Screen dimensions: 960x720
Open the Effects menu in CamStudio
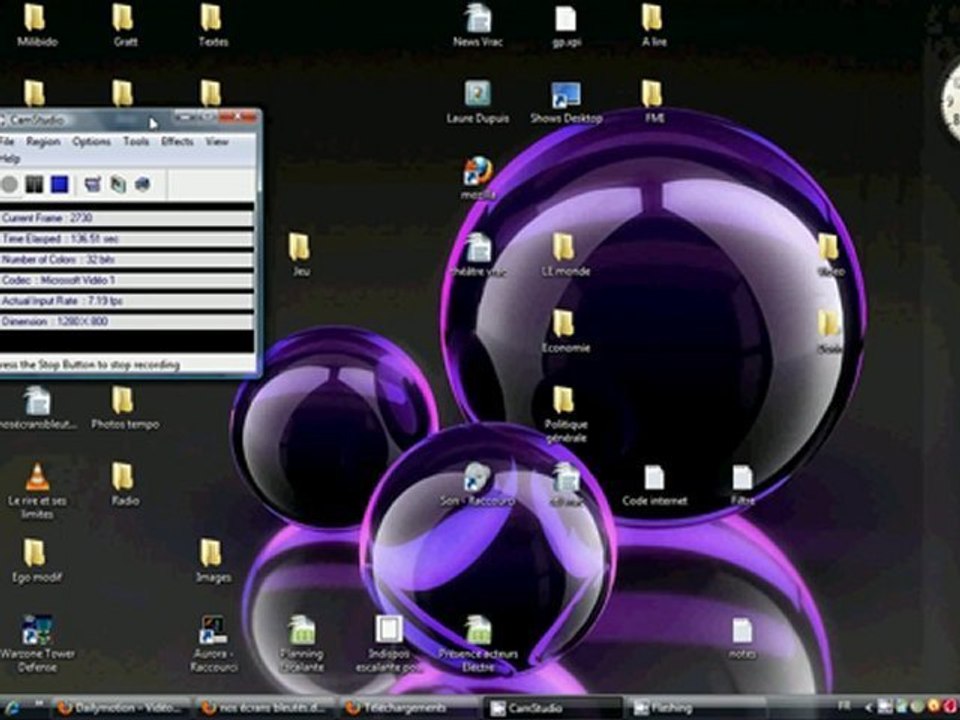pyautogui.click(x=177, y=142)
